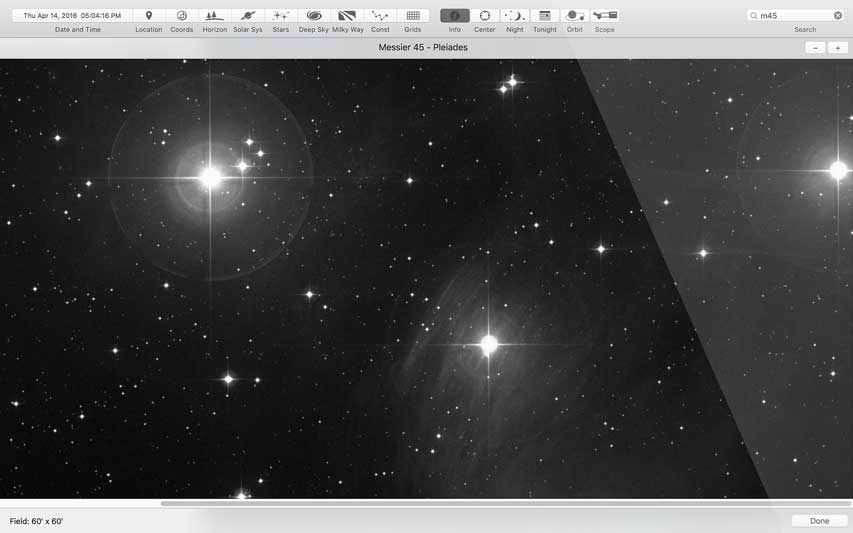Select the Info toolbar button
Image resolution: width=853 pixels, height=533 pixels.
(455, 16)
